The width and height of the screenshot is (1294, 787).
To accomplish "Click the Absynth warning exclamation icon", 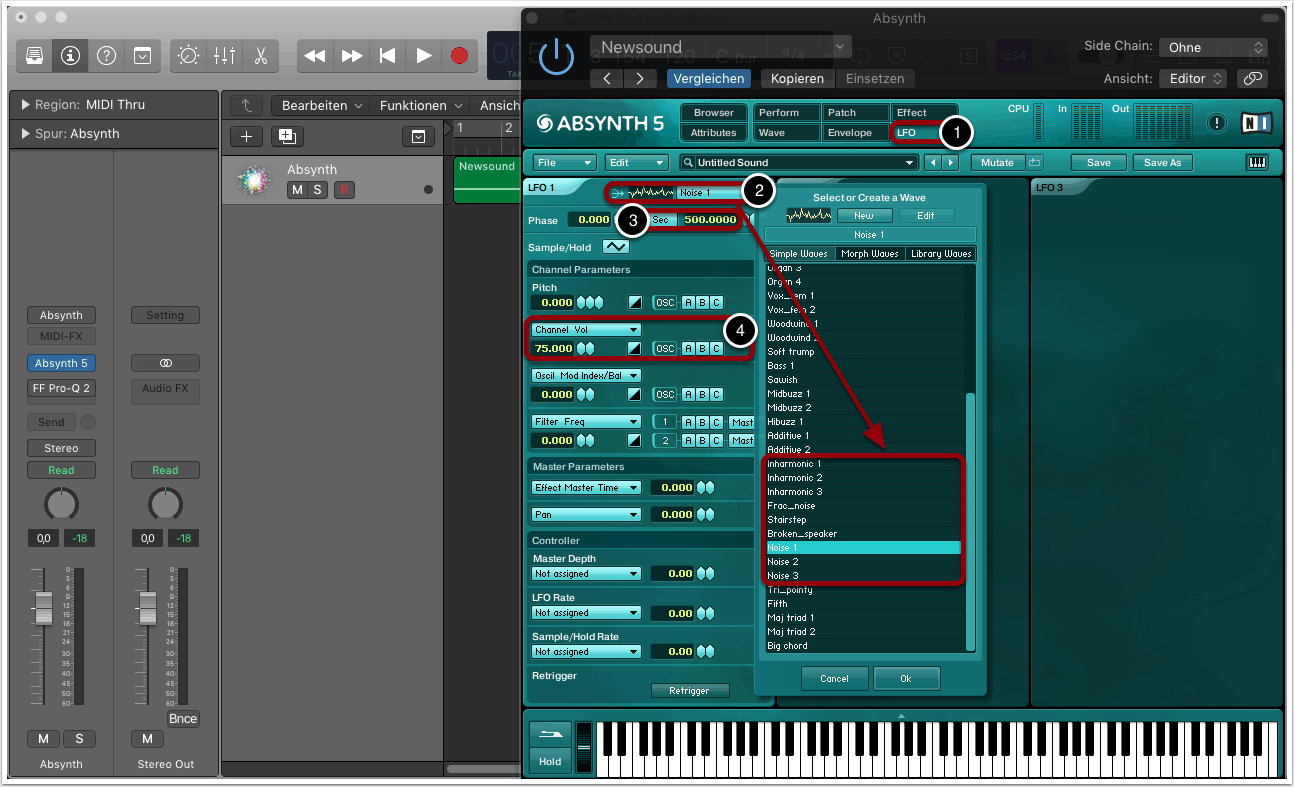I will pos(1216,123).
